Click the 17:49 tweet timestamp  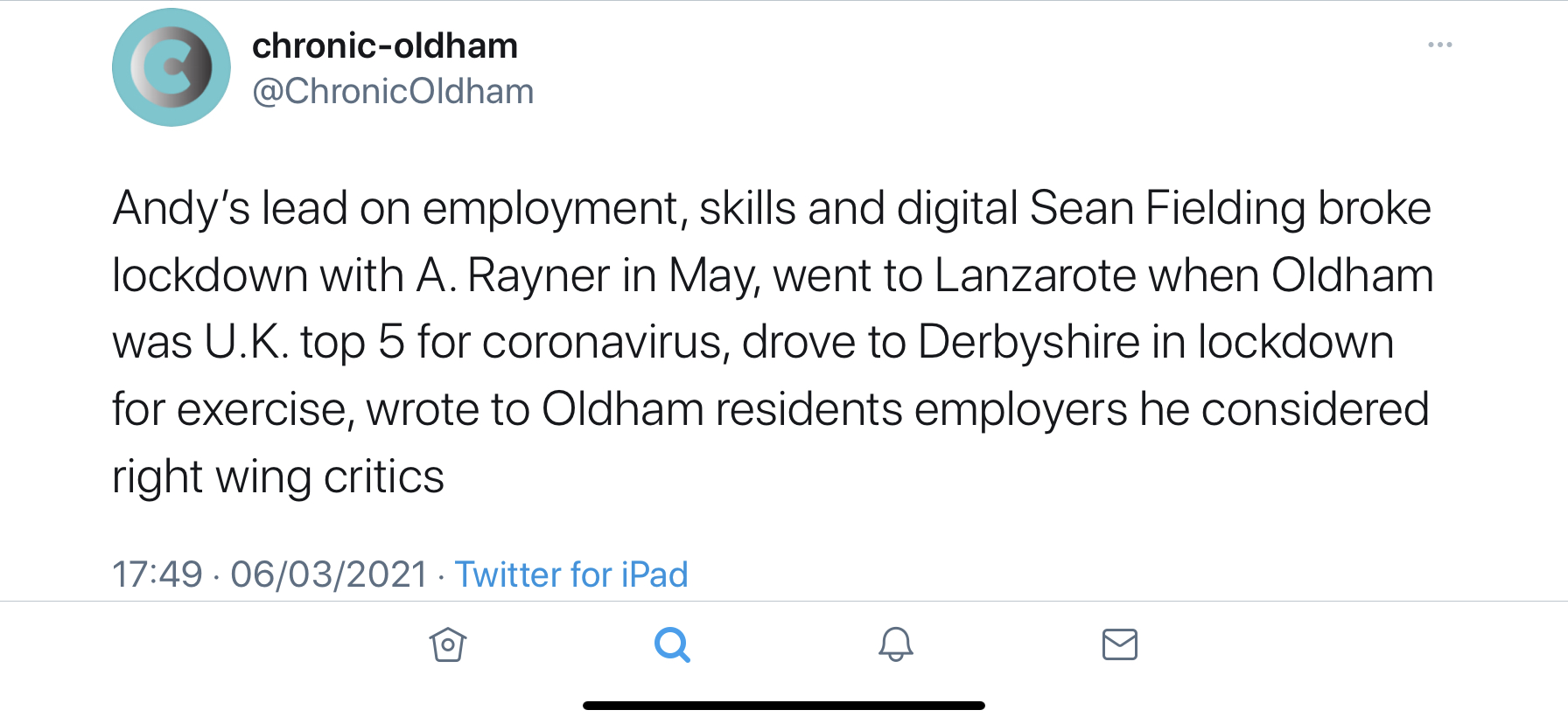[x=157, y=574]
